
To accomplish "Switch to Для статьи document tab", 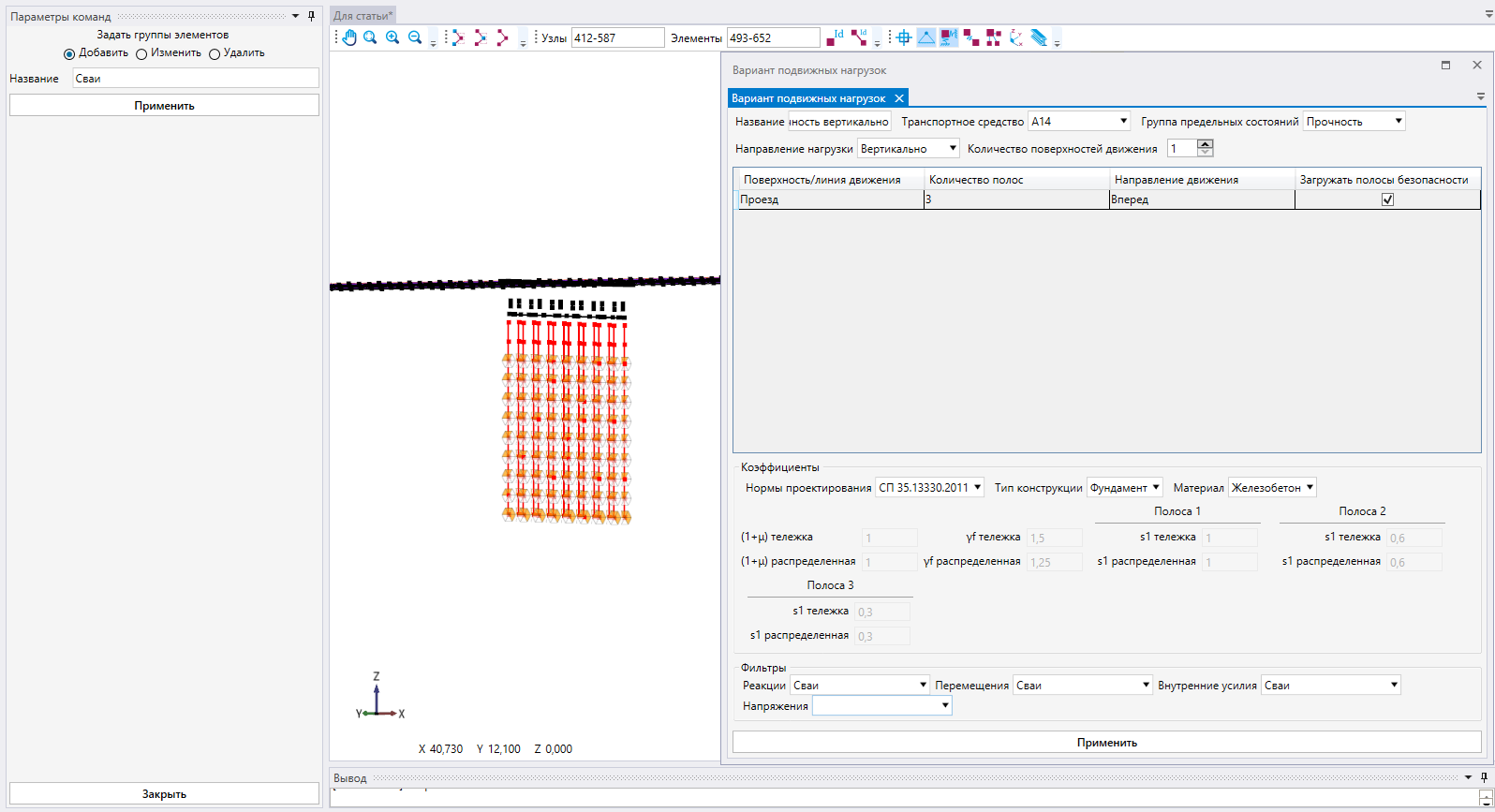I will (x=363, y=16).
